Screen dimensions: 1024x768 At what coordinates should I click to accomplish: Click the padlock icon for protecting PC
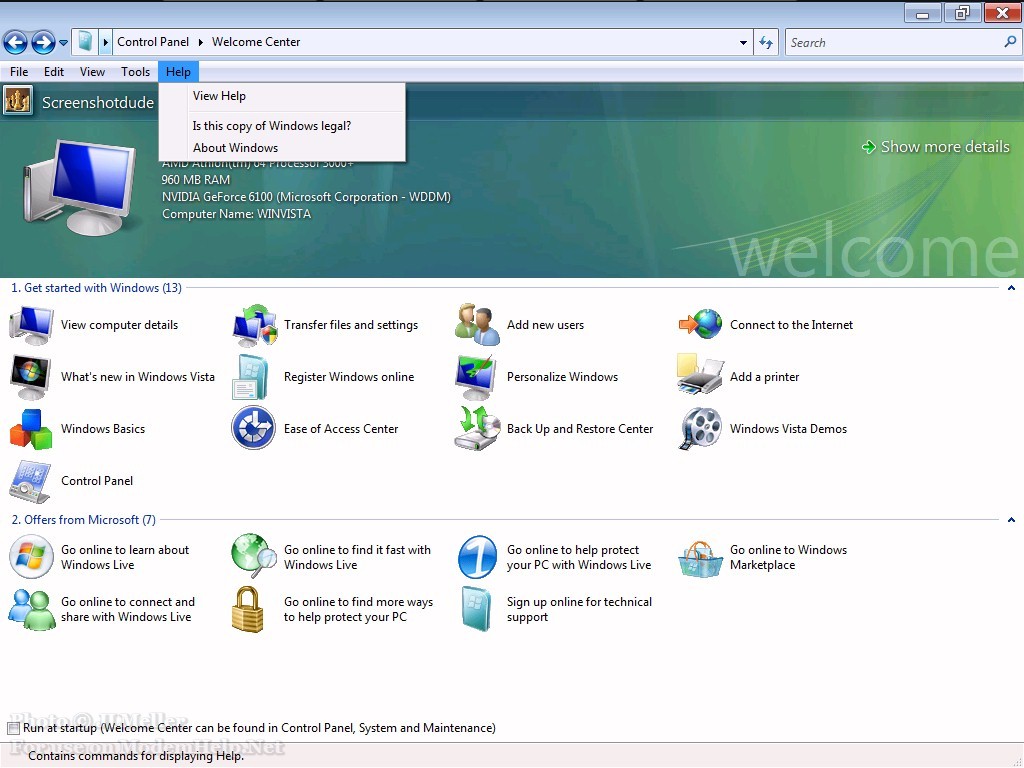click(248, 609)
